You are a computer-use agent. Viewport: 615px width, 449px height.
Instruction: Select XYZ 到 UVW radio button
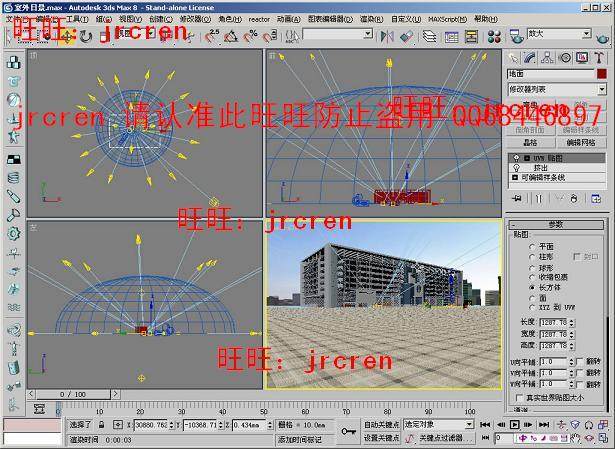532,307
